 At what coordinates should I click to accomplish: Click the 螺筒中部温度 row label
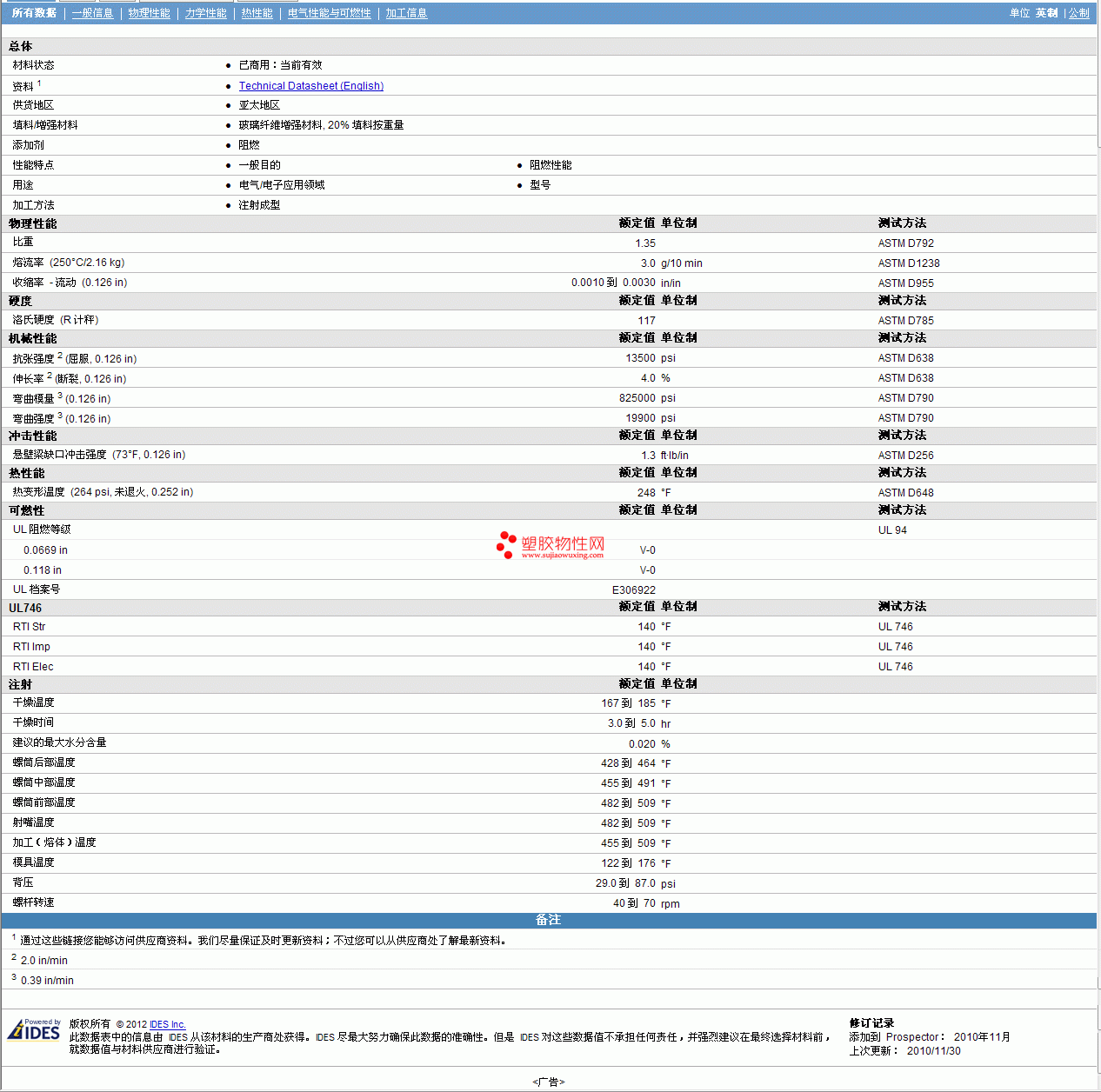(44, 782)
